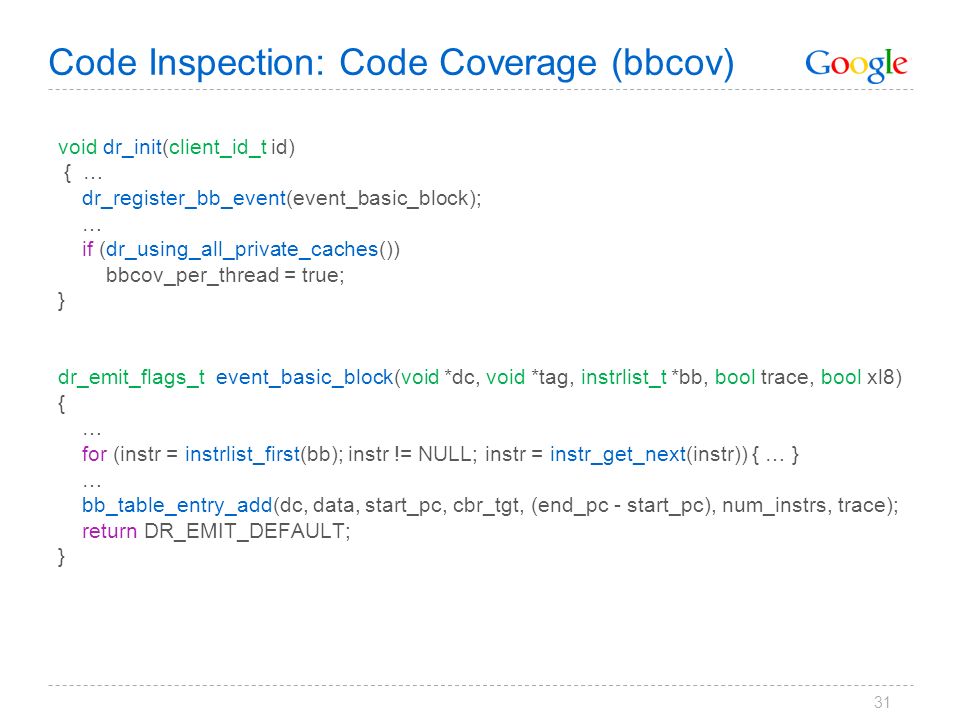Select the event_basic_block function definition name

pos(304,378)
